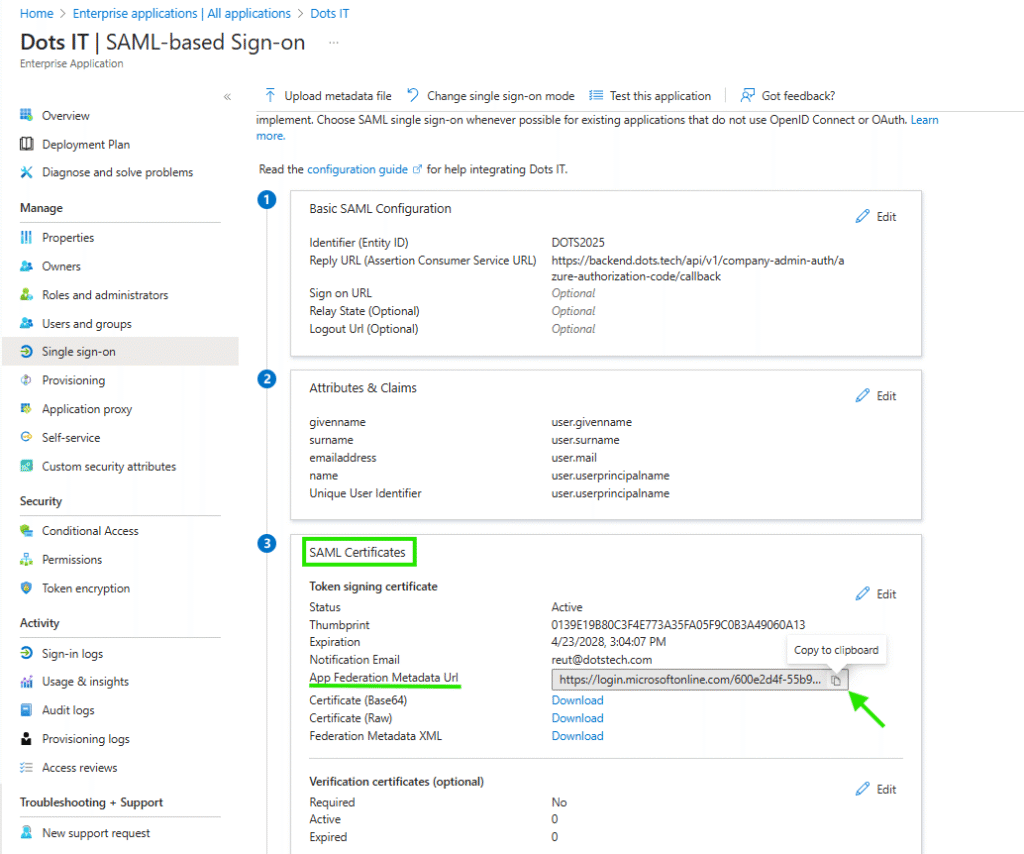
Task: Select Conditional Access under Security
Action: (x=90, y=531)
